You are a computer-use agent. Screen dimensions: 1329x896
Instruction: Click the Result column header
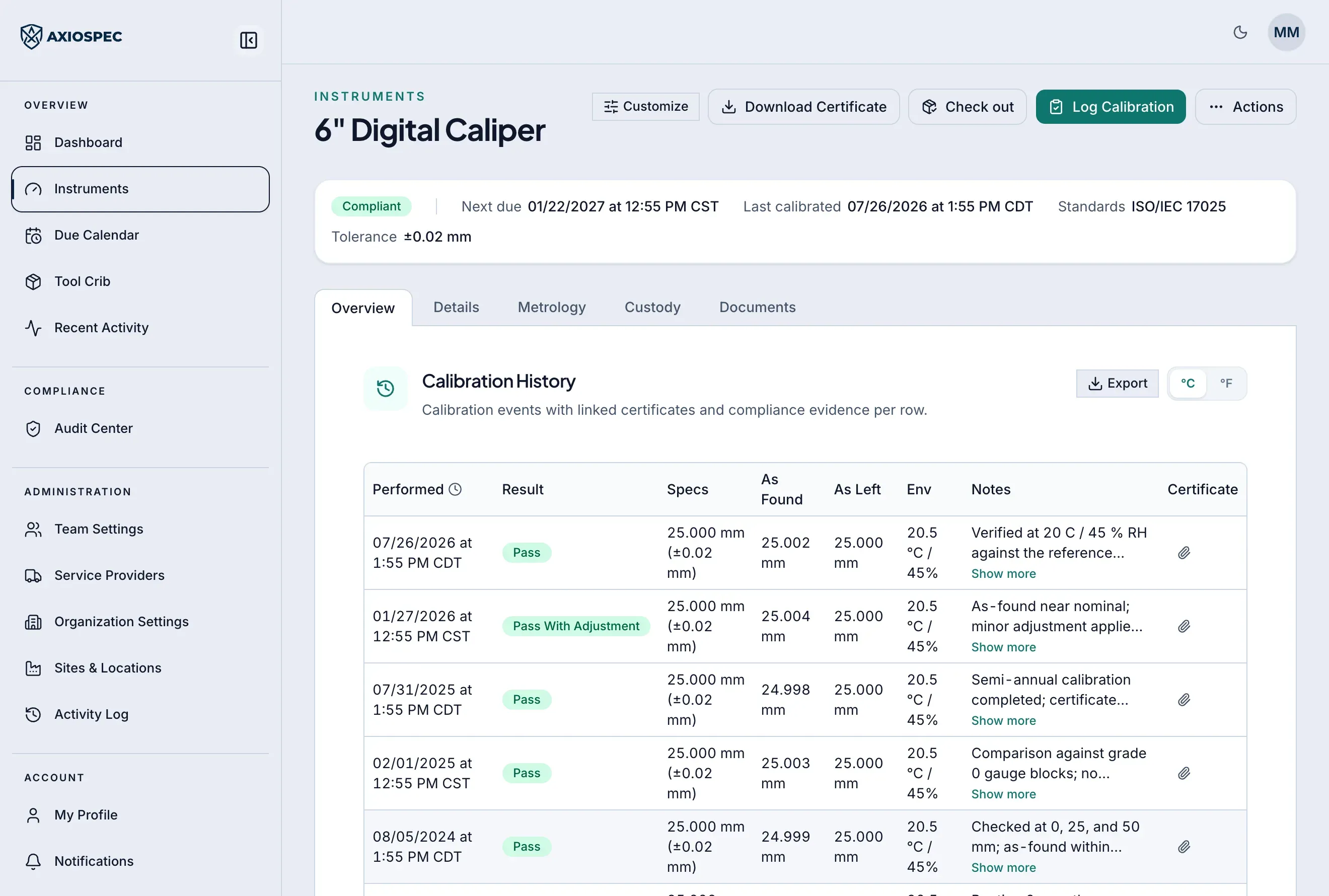[x=523, y=489]
